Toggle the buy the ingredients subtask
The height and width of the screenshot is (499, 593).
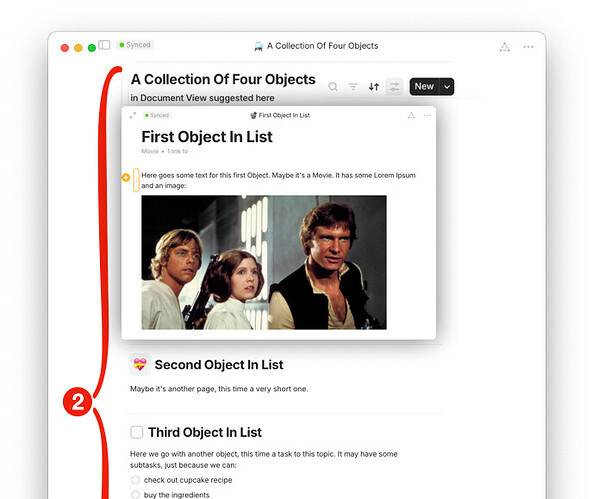tap(135, 495)
